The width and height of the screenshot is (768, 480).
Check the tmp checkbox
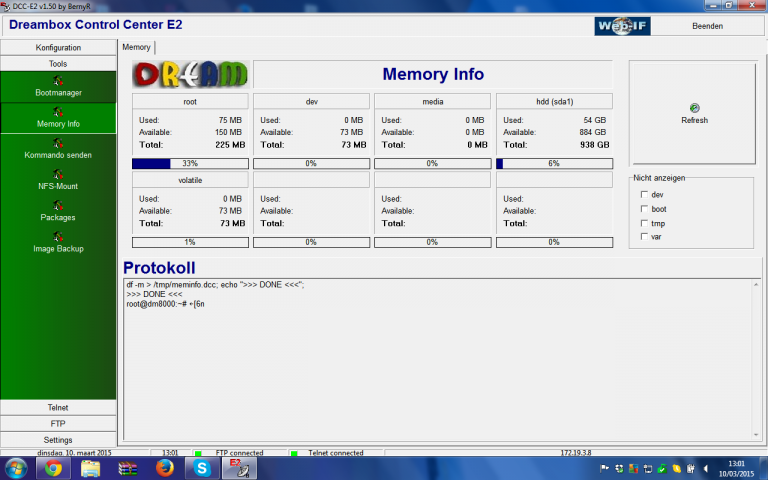pyautogui.click(x=643, y=223)
